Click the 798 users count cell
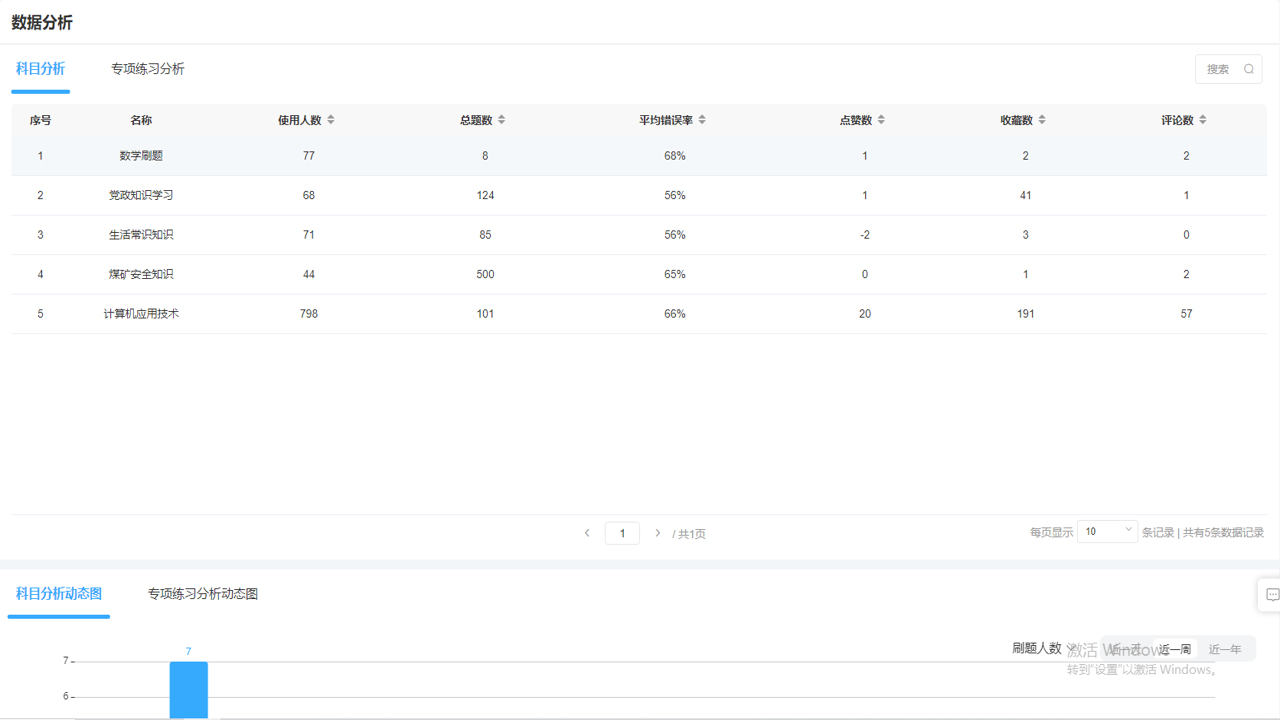The width and height of the screenshot is (1280, 720). pyautogui.click(x=309, y=314)
